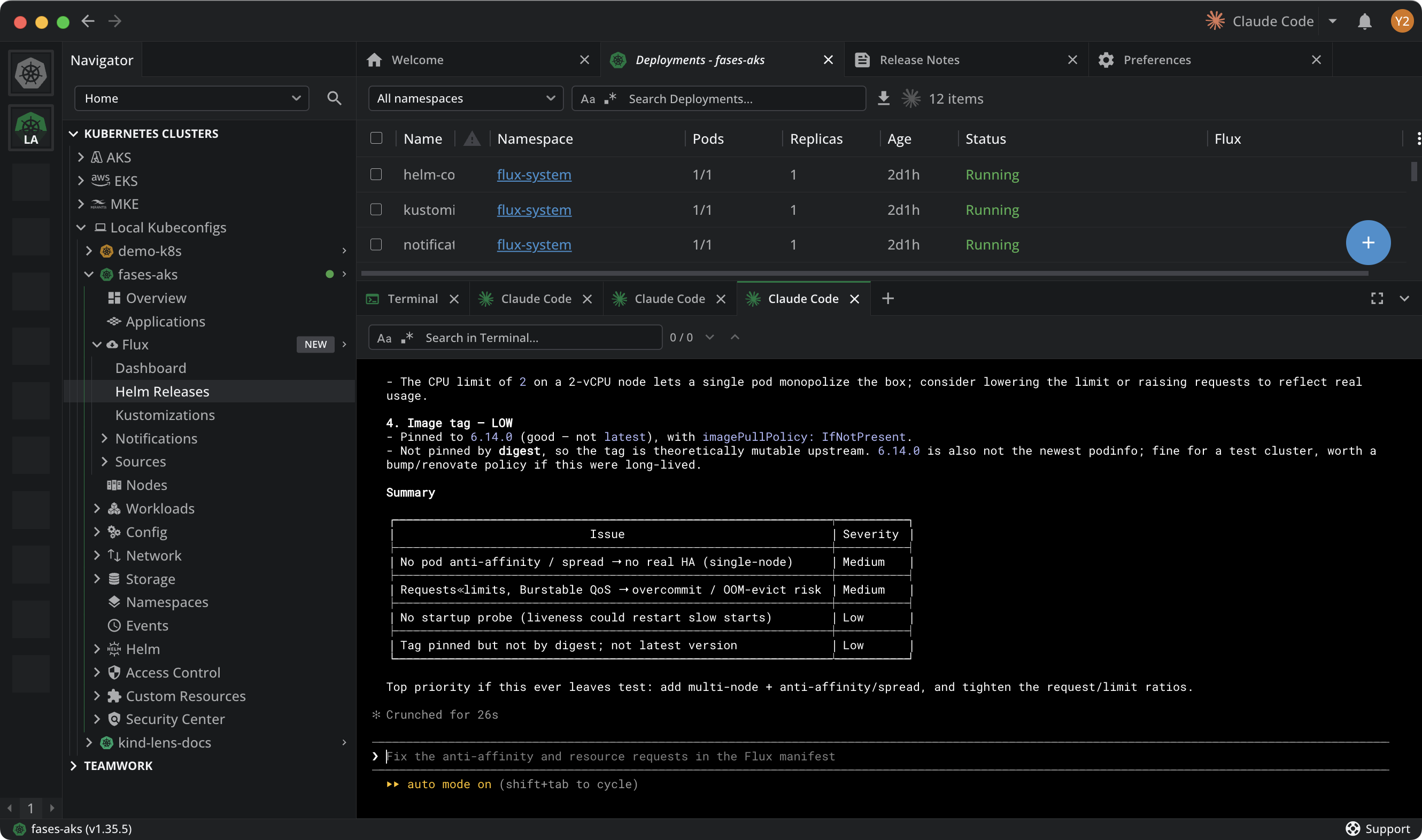
Task: Collapse the Flux tree section
Action: pos(97,345)
